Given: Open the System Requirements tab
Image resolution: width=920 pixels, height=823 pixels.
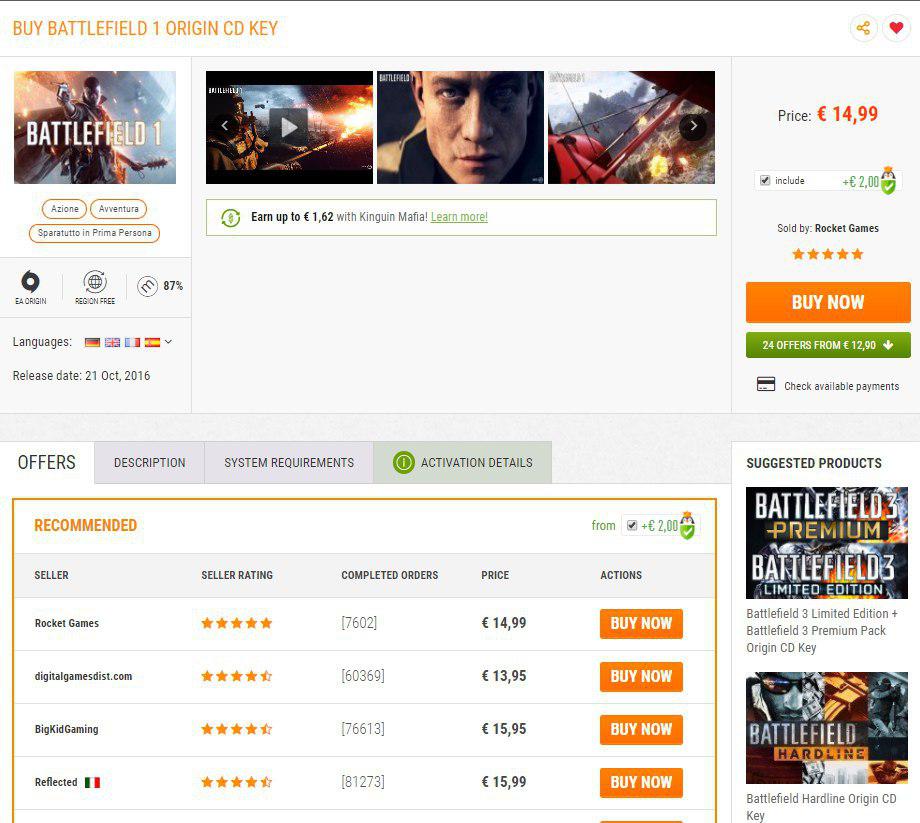Looking at the screenshot, I should 289,463.
